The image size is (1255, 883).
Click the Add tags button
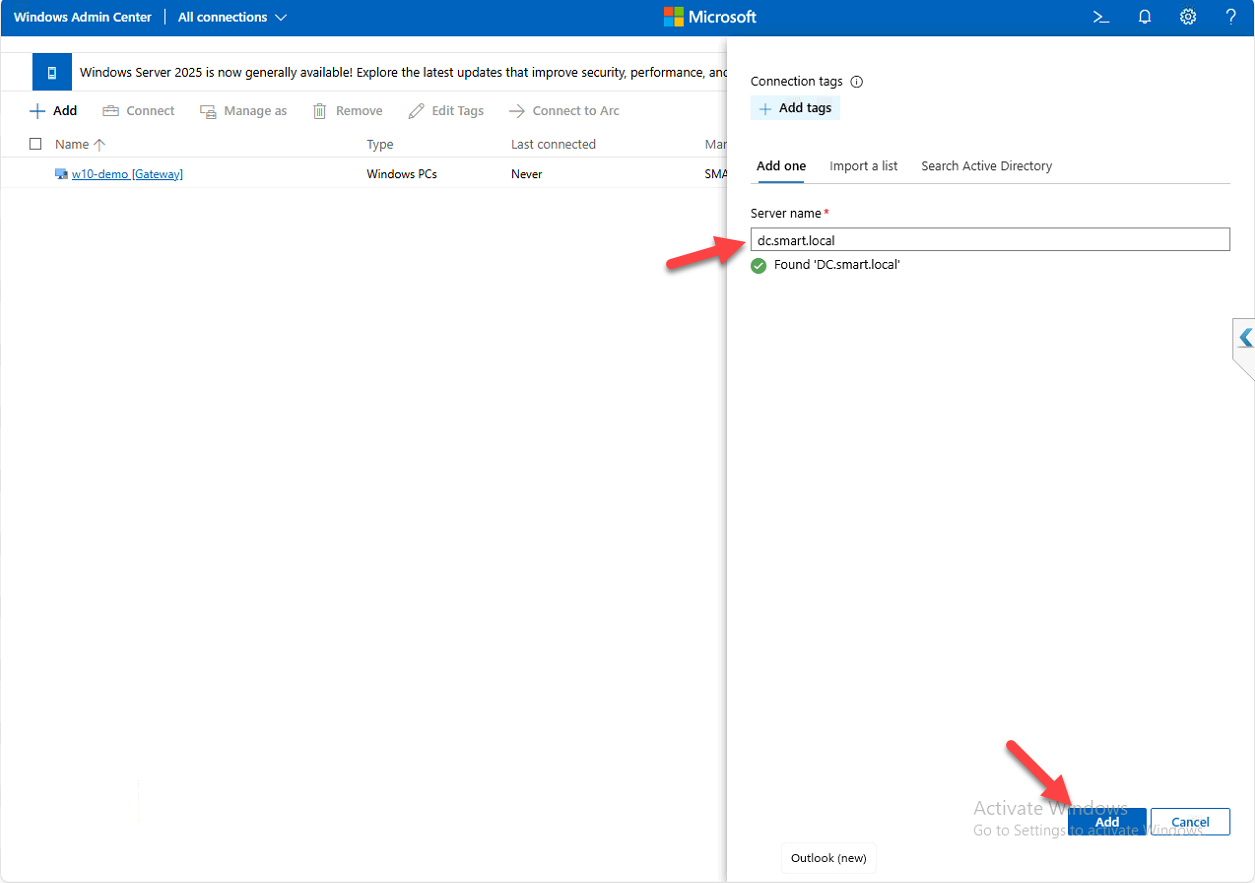[x=795, y=108]
